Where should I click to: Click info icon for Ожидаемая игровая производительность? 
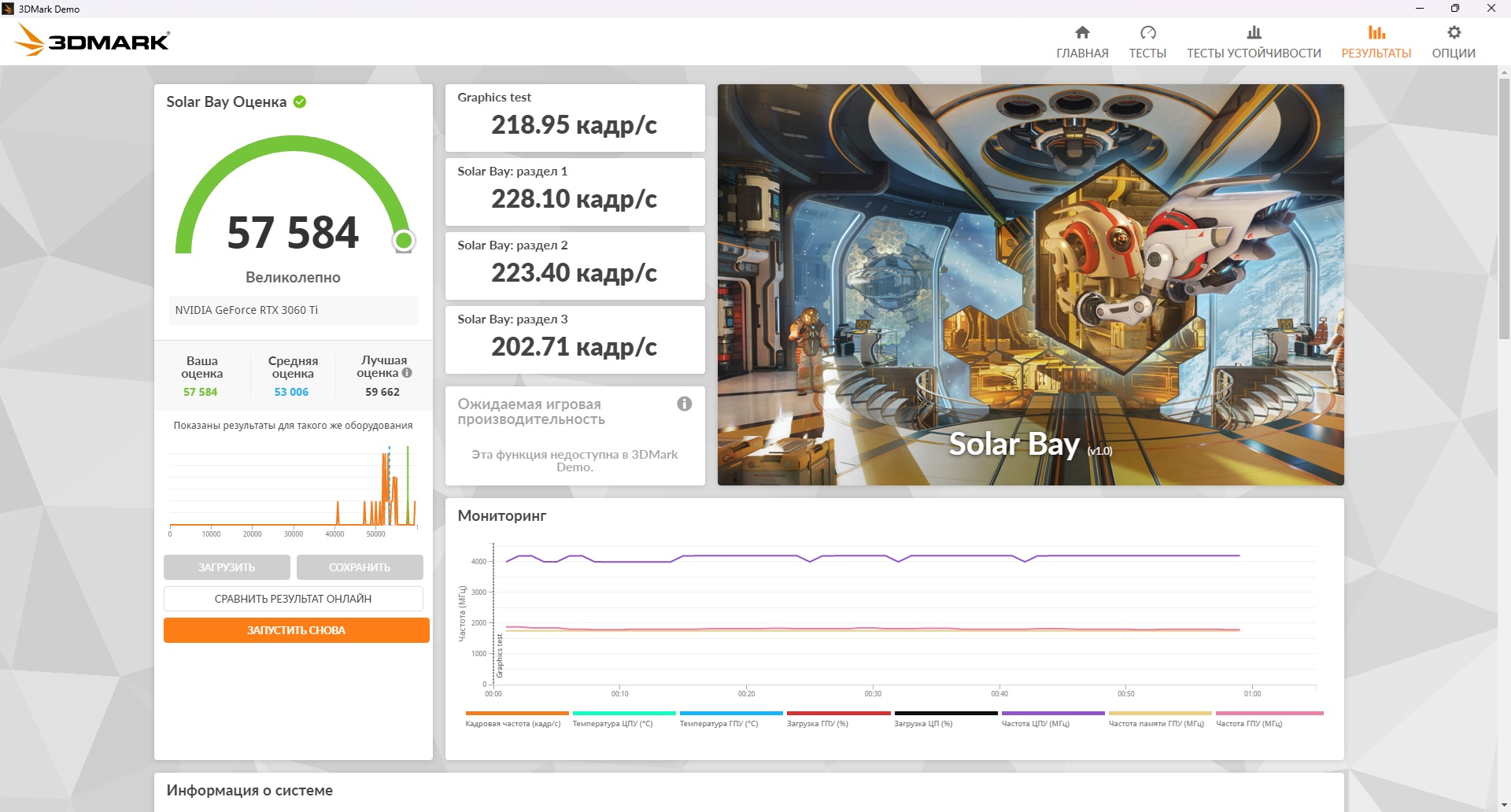coord(685,404)
